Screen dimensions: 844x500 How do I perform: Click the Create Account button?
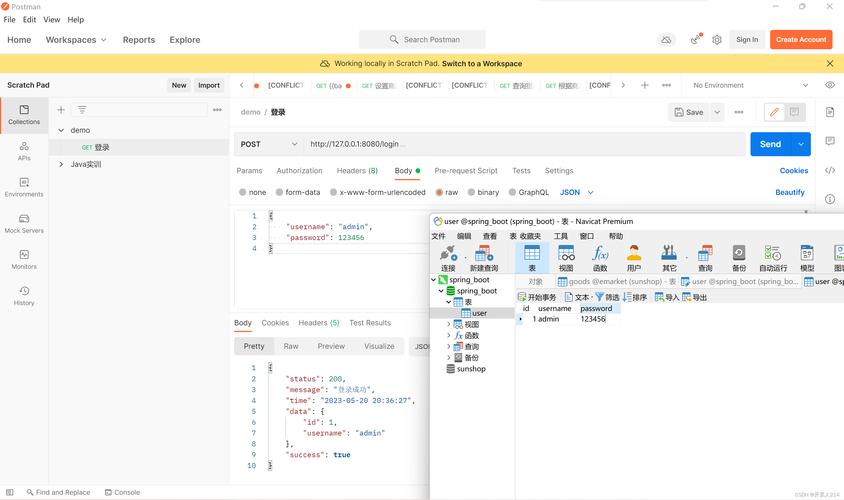click(x=801, y=40)
